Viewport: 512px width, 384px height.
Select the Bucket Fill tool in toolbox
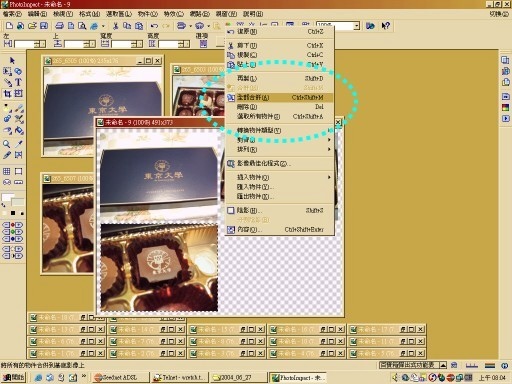click(x=19, y=130)
